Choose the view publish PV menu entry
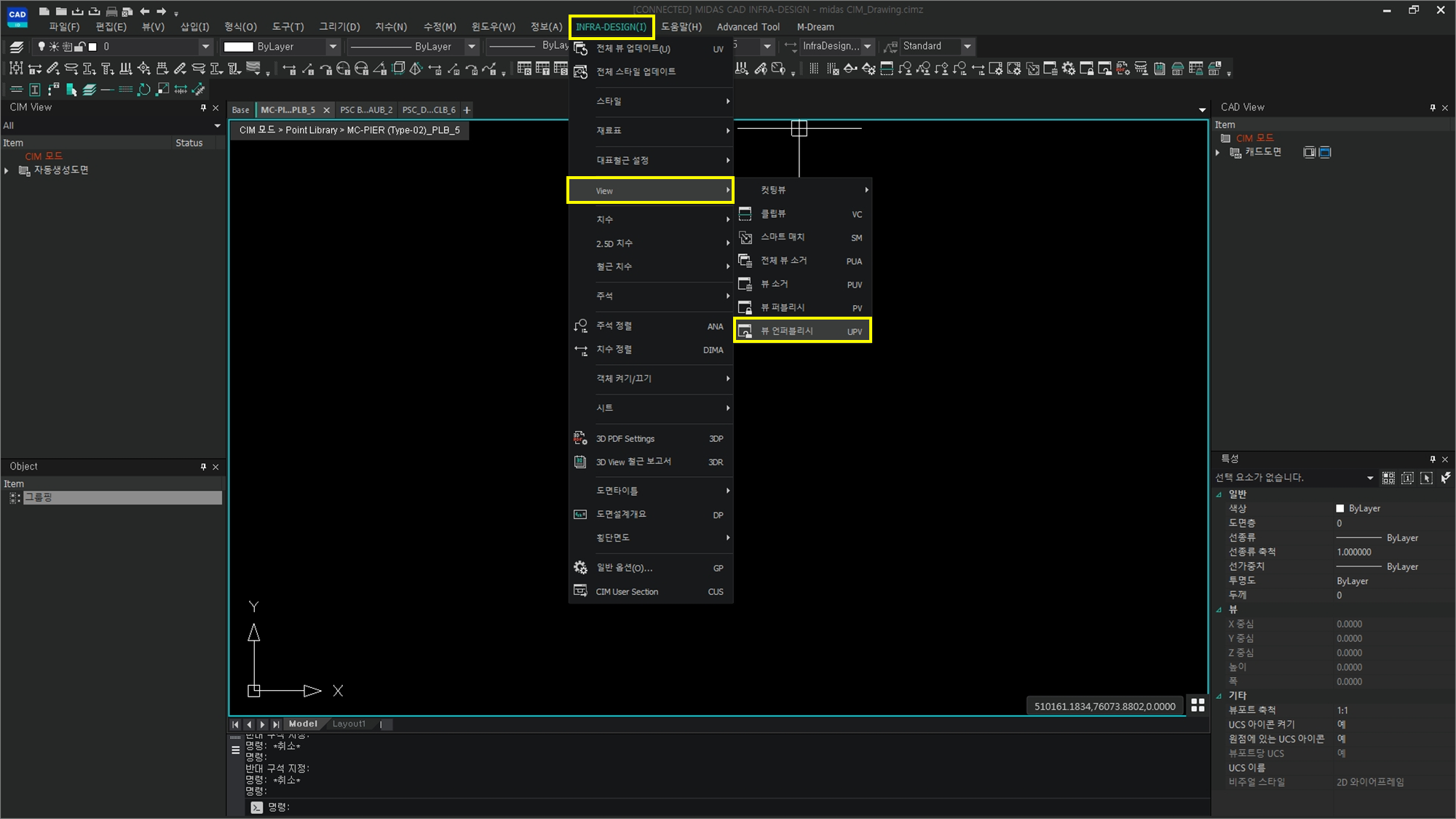 coord(802,307)
